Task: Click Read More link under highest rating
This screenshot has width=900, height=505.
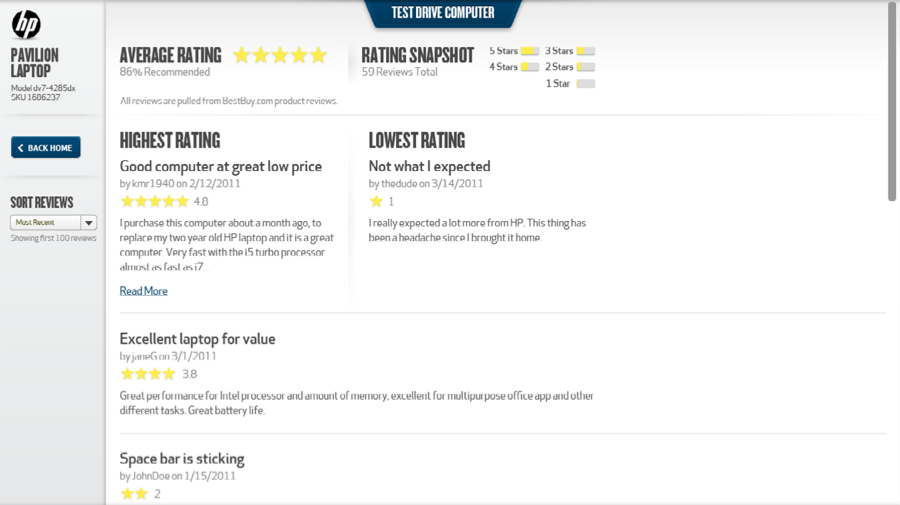Action: click(x=143, y=291)
